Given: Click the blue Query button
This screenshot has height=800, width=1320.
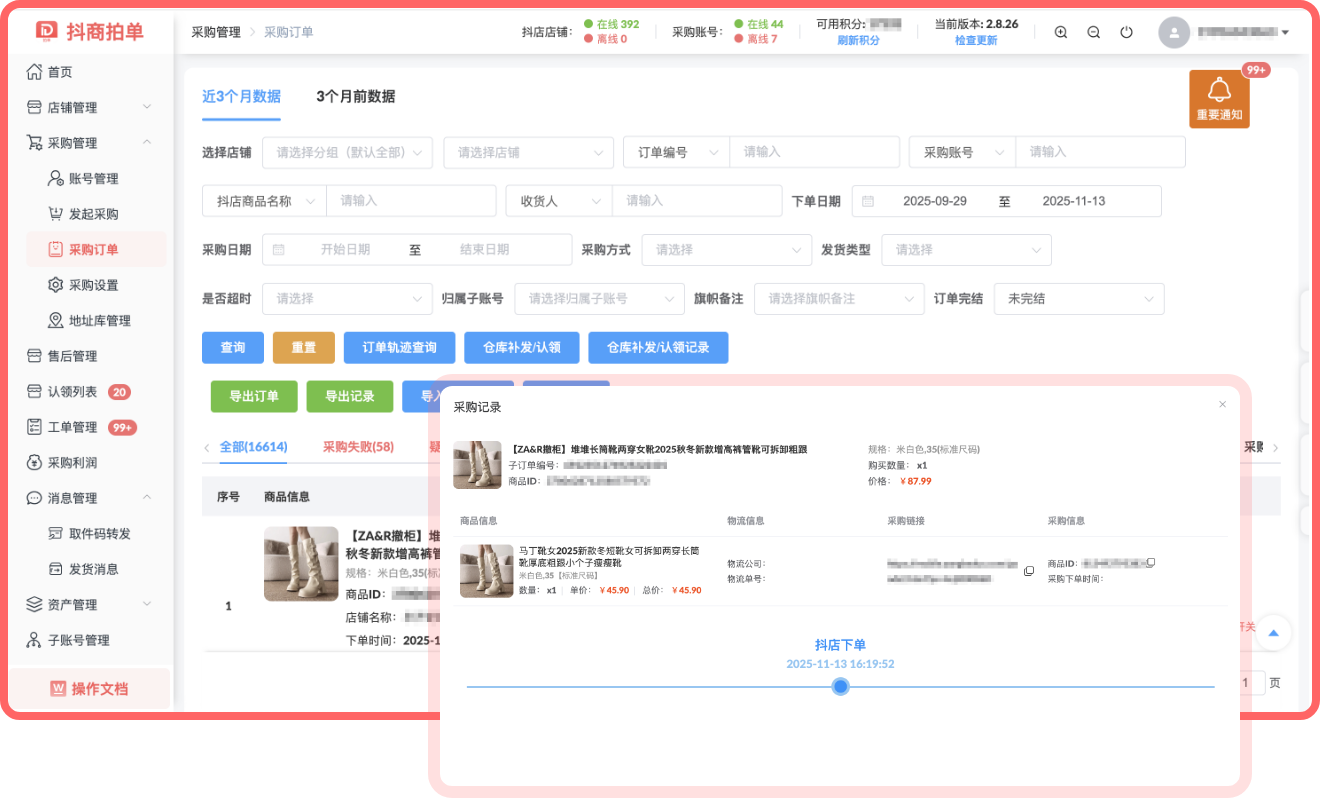Looking at the screenshot, I should [x=232, y=347].
